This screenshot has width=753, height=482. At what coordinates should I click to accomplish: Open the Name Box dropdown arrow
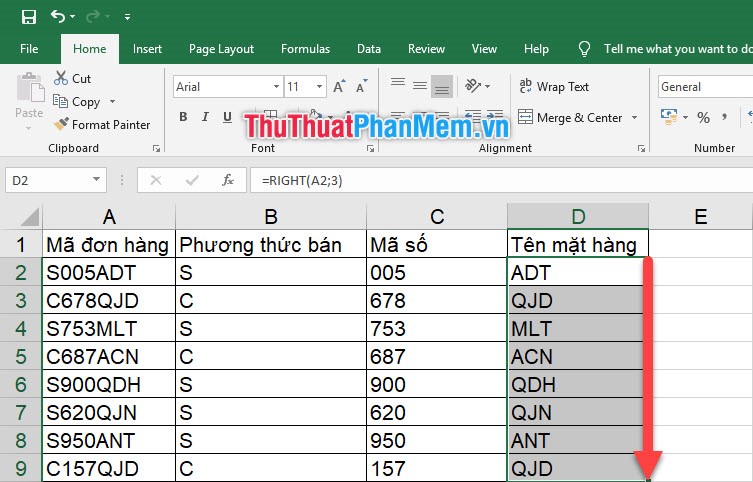point(97,180)
